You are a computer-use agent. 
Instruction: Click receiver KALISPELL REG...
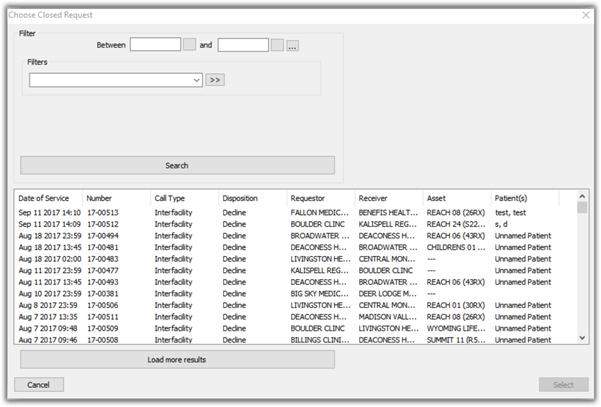[x=388, y=224]
